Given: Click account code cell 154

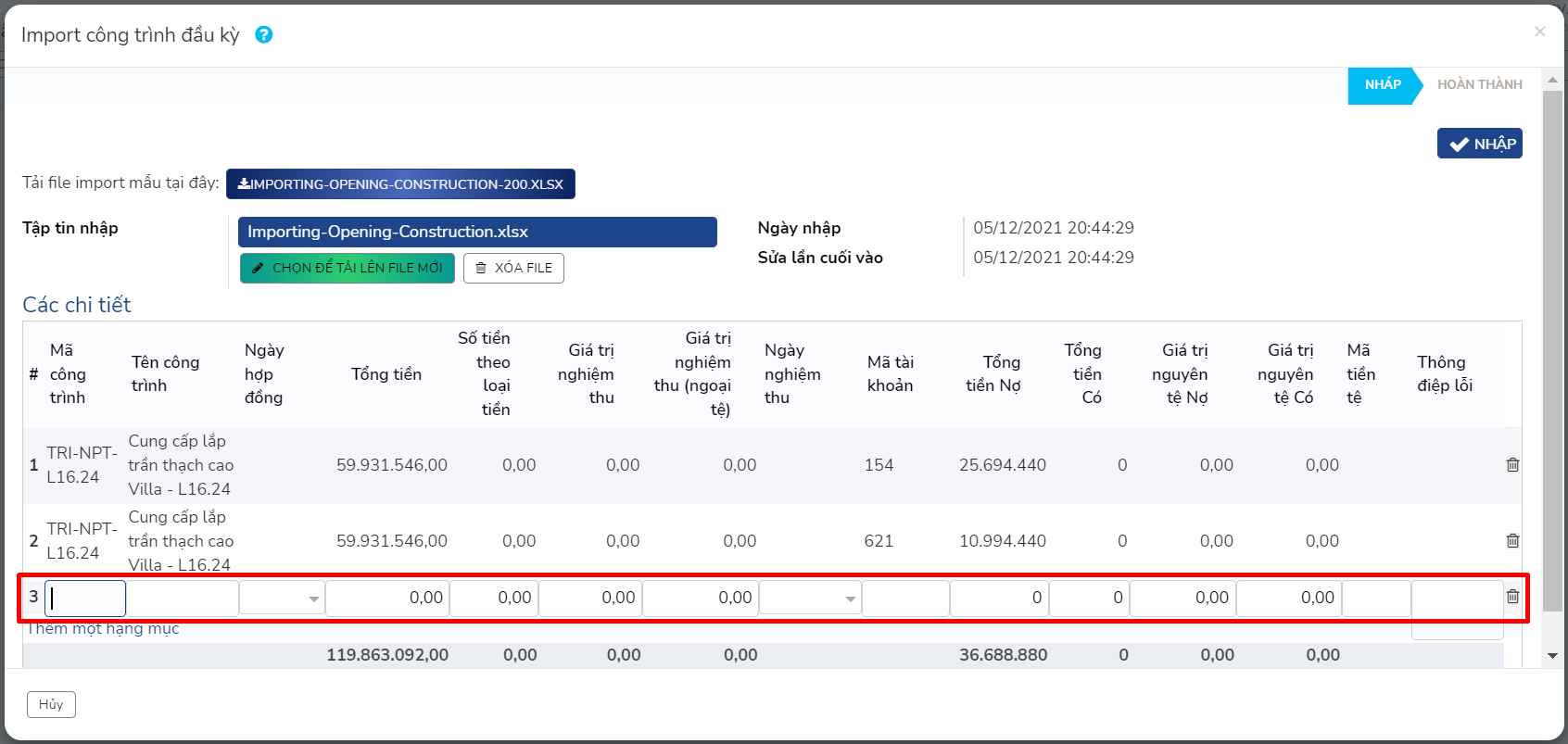Looking at the screenshot, I should (x=879, y=465).
